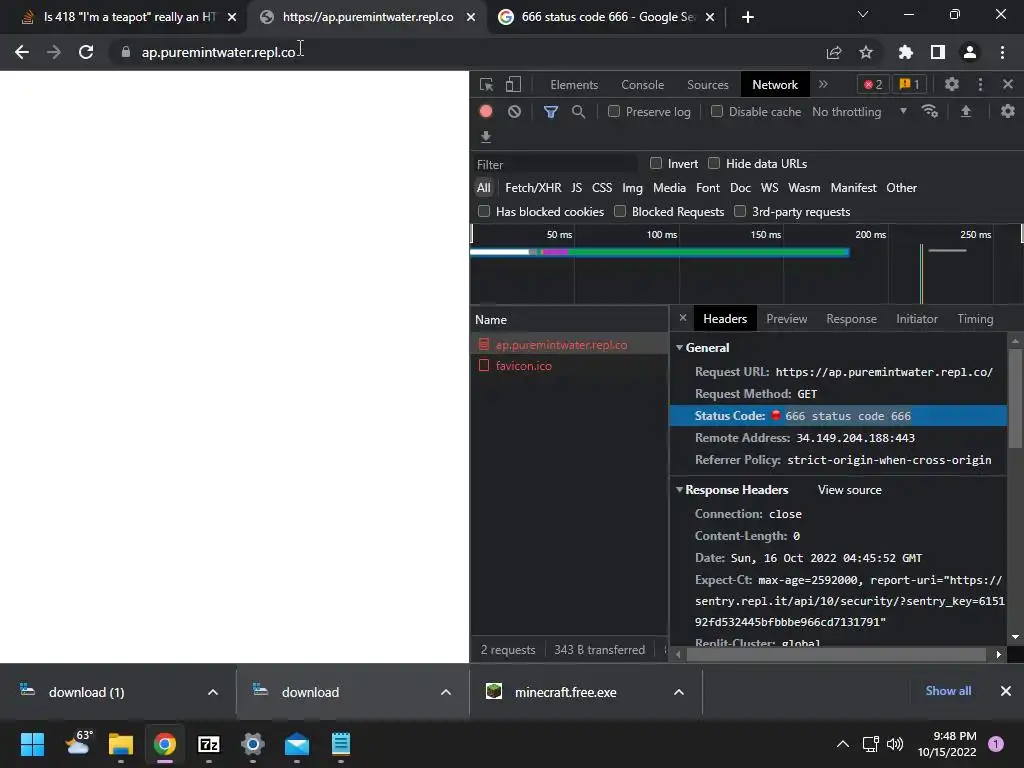1024x768 pixels.
Task: Share this page icon in address bar
Action: coord(834,52)
